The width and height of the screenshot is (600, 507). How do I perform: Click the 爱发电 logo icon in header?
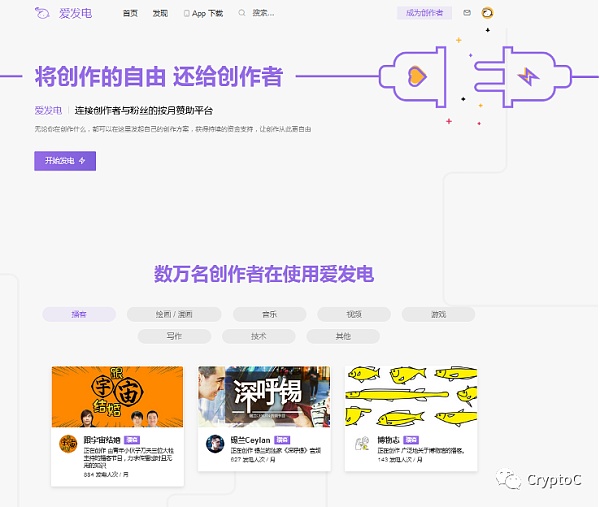(42, 14)
